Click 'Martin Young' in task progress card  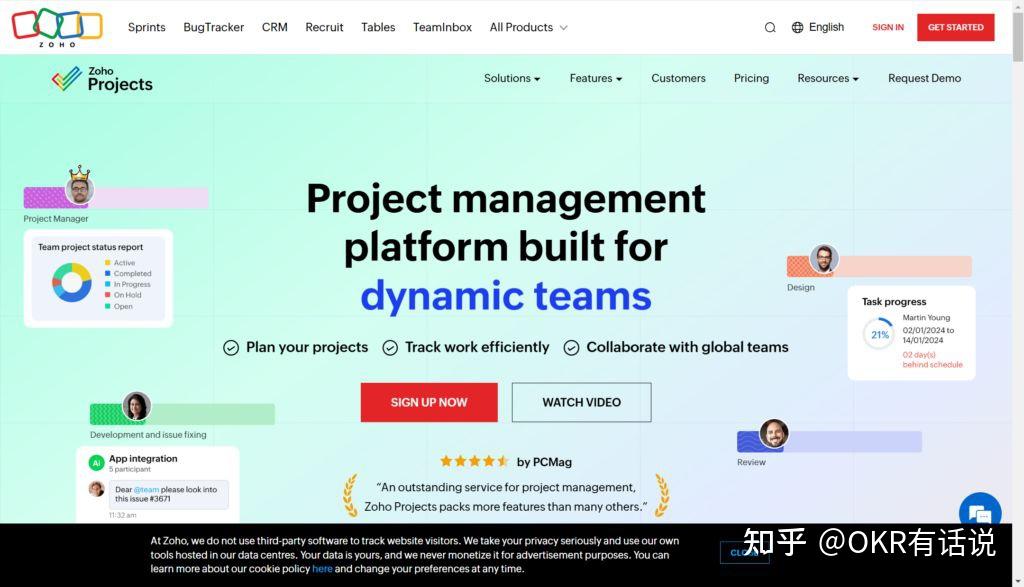point(926,317)
